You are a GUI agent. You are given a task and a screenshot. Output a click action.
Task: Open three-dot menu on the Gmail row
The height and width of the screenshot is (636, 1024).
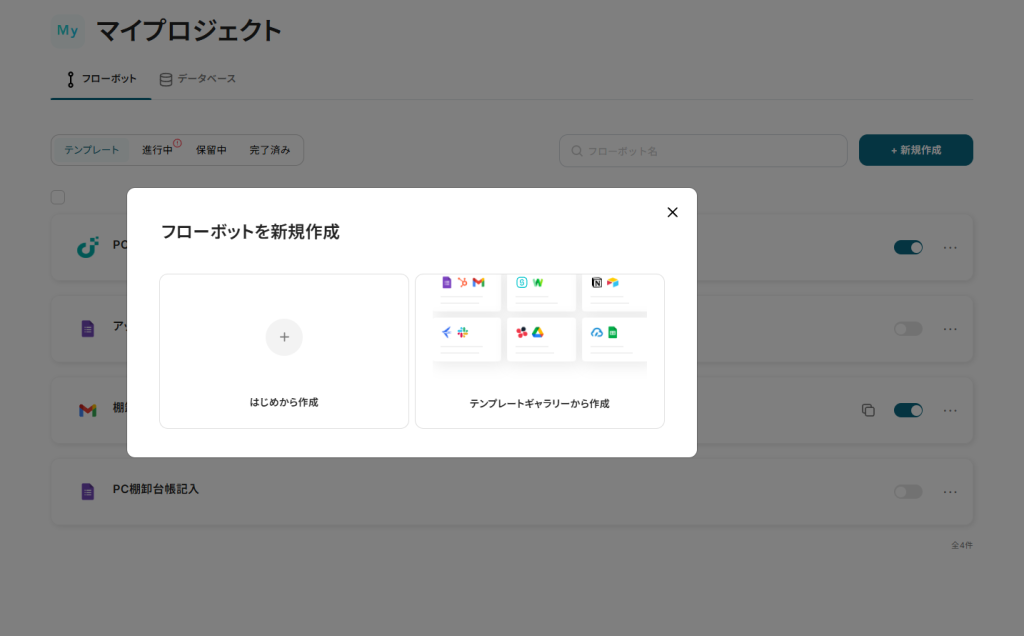pos(950,410)
